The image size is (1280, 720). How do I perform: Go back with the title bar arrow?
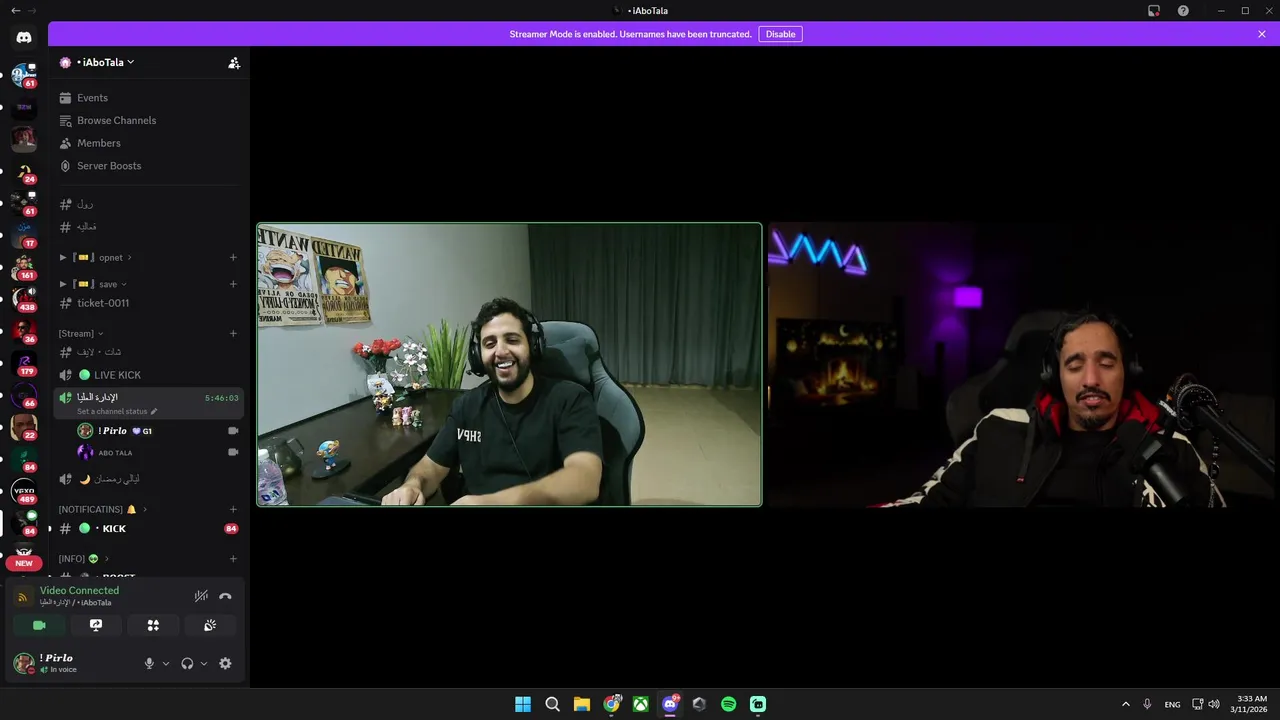[15, 10]
